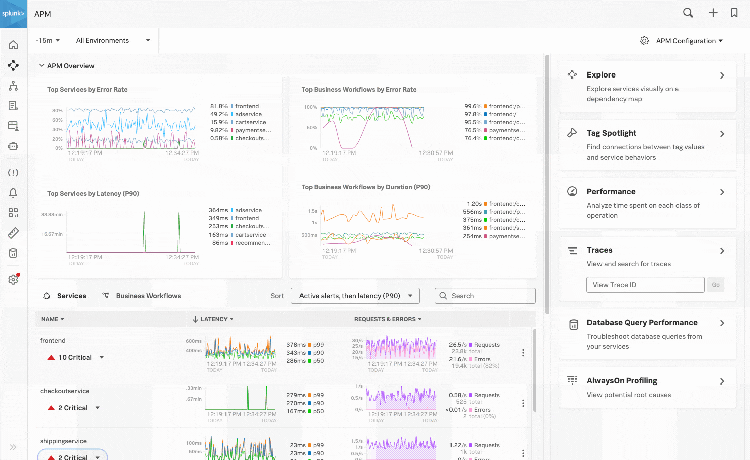Screen dimensions: 750x460
Task: Click the APM icon in the left sidebar
Action: click(13, 65)
